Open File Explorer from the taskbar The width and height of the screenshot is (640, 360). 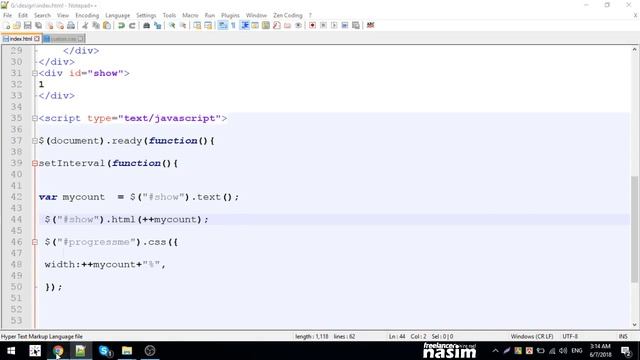(x=127, y=351)
